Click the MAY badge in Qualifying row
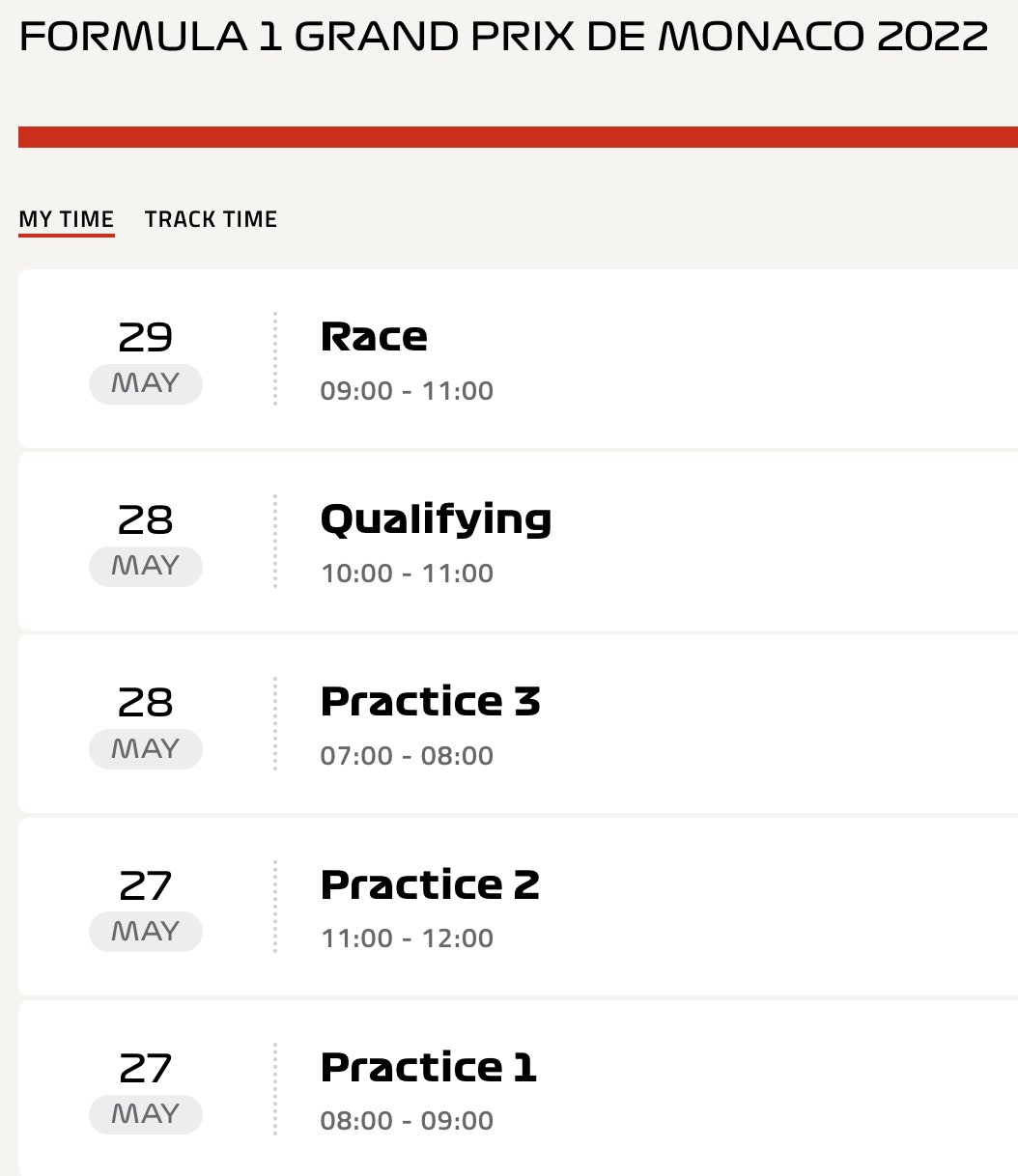 (x=146, y=567)
